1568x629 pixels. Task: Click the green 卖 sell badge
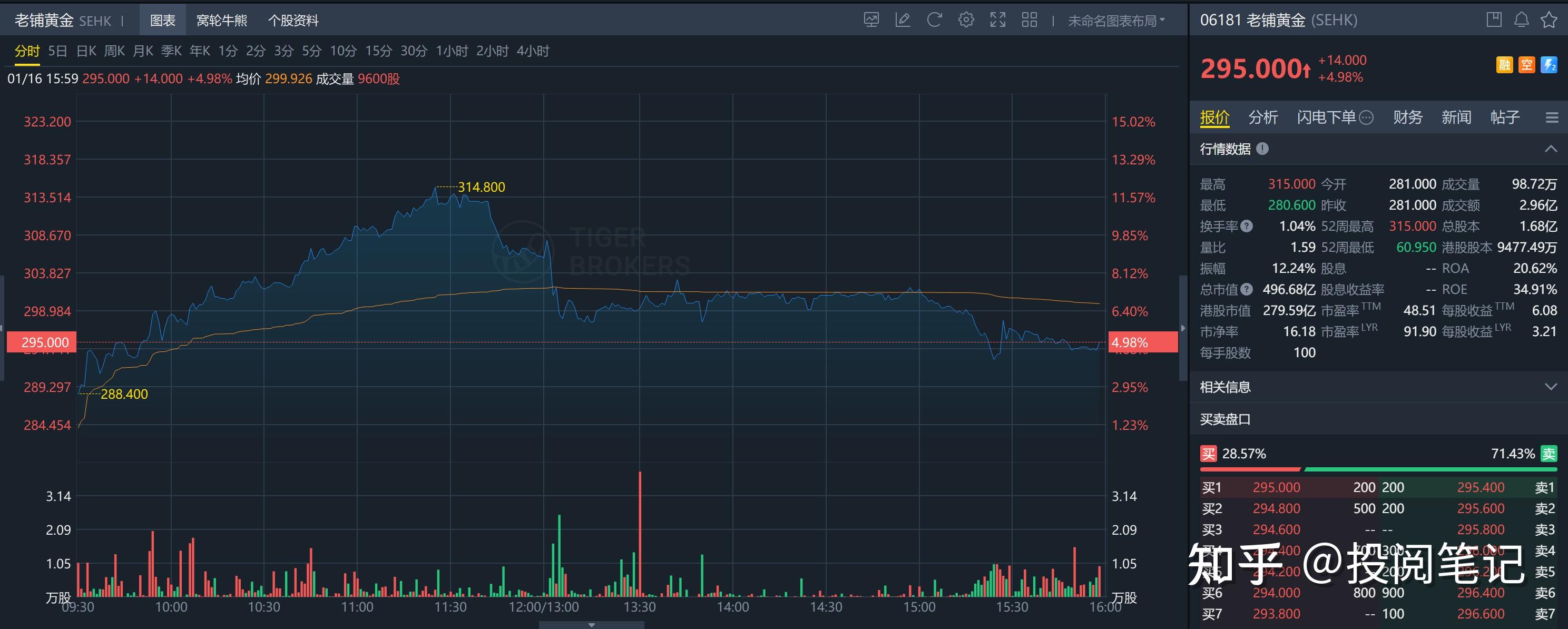coord(1549,454)
